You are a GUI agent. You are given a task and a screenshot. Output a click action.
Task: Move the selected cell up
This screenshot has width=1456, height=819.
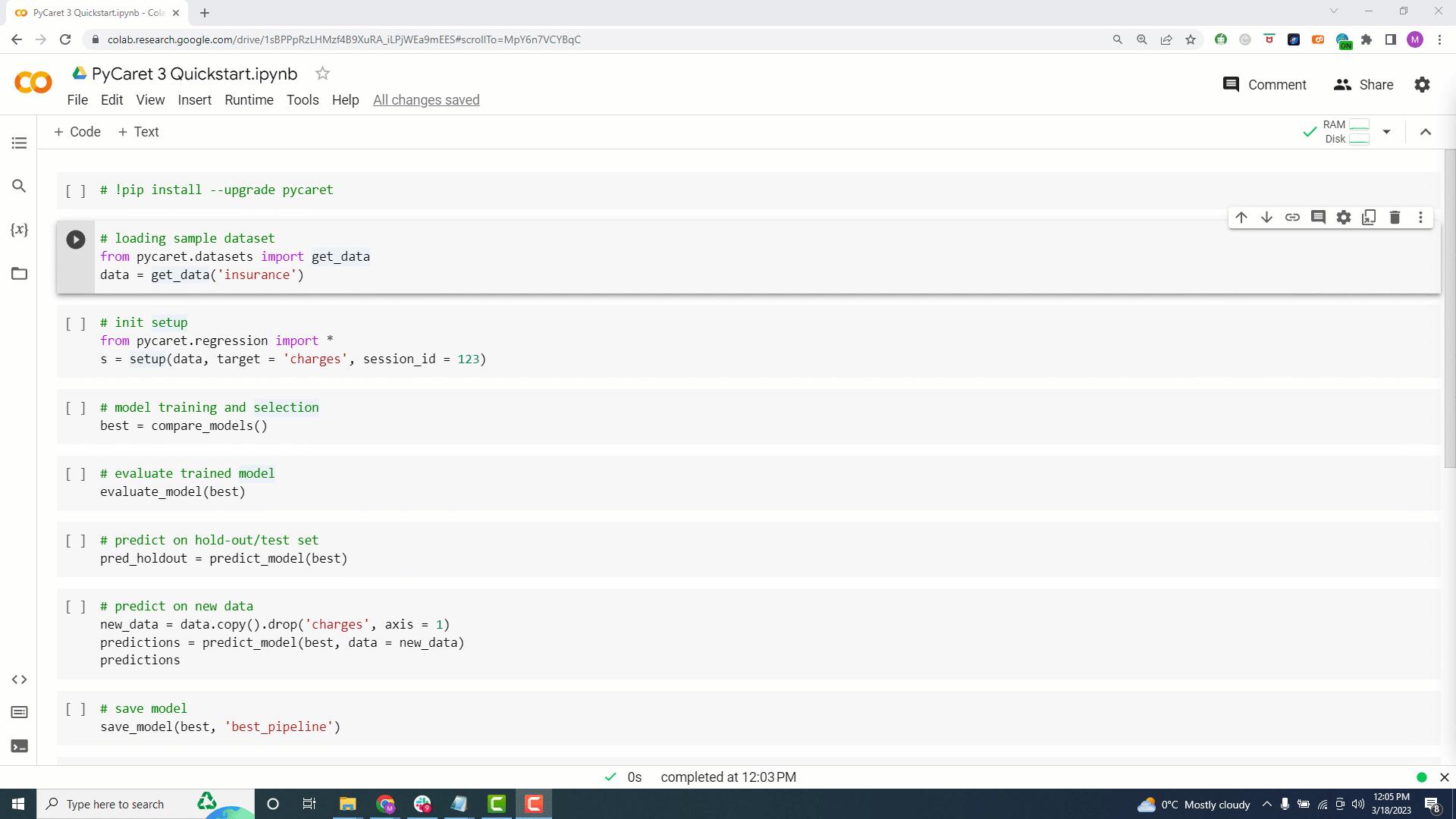pyautogui.click(x=1241, y=217)
